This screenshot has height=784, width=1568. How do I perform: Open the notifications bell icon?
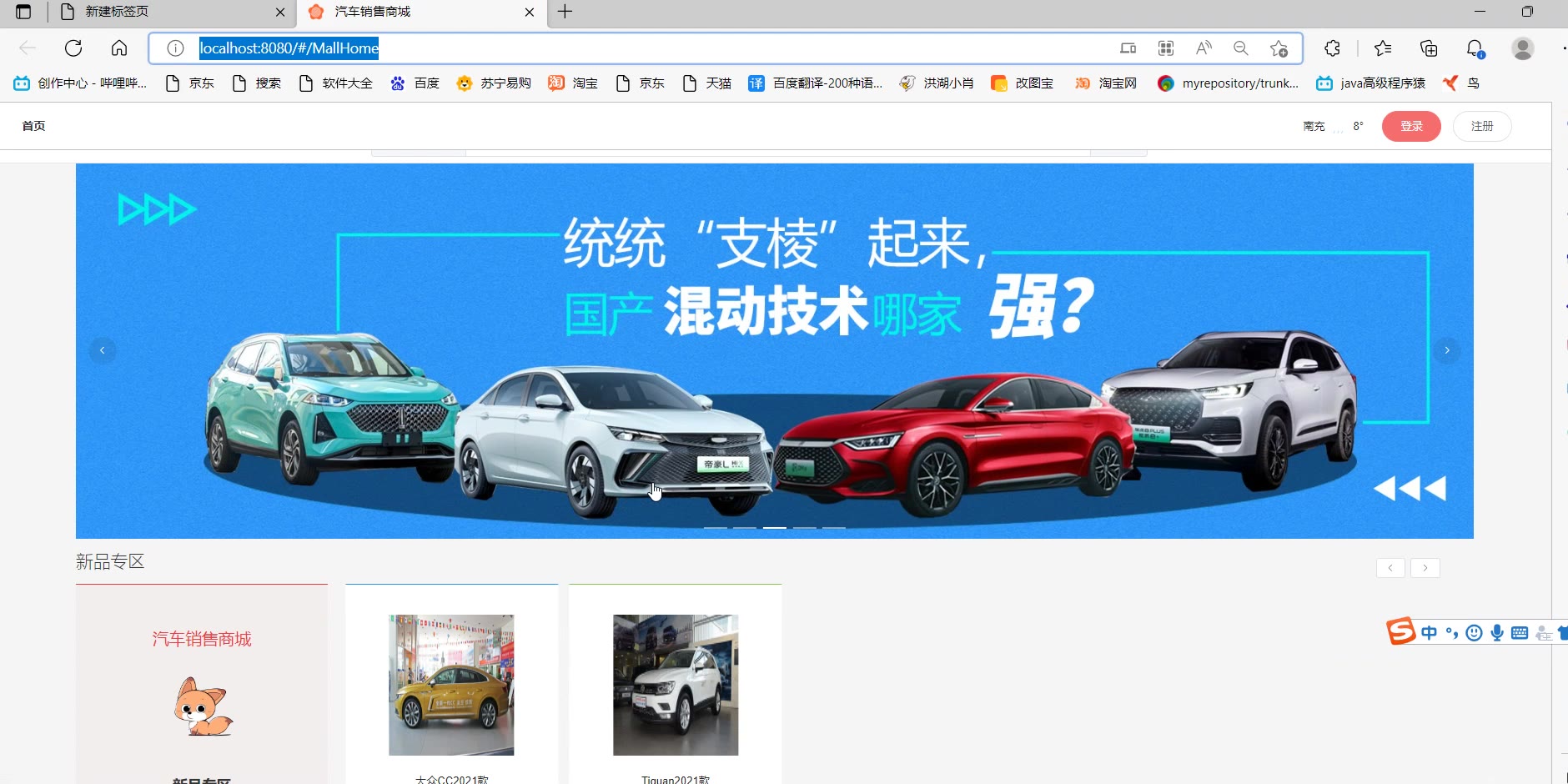(1475, 48)
